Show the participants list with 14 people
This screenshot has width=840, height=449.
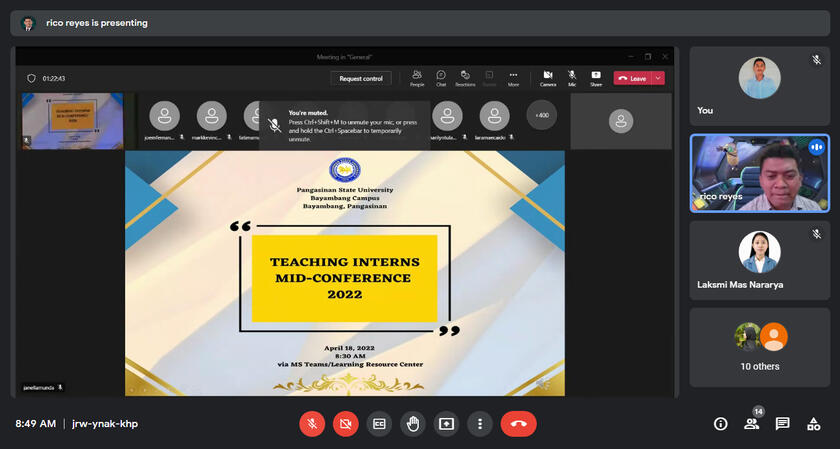point(752,424)
